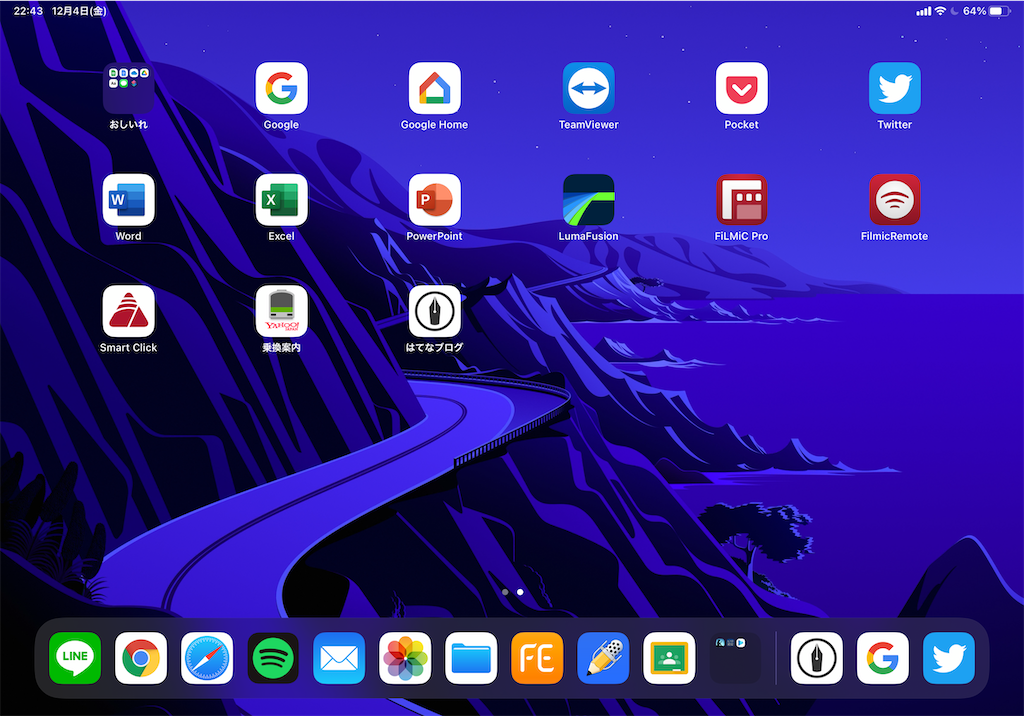Launch the Google app on home screen

tap(281, 88)
